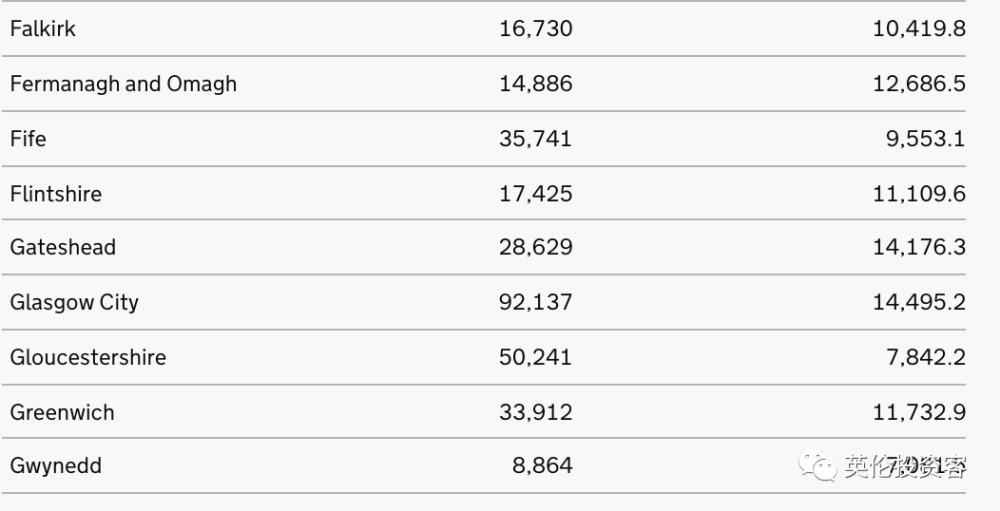The width and height of the screenshot is (1000, 511).
Task: Select the 8,864 value for Gwynedd
Action: (543, 466)
